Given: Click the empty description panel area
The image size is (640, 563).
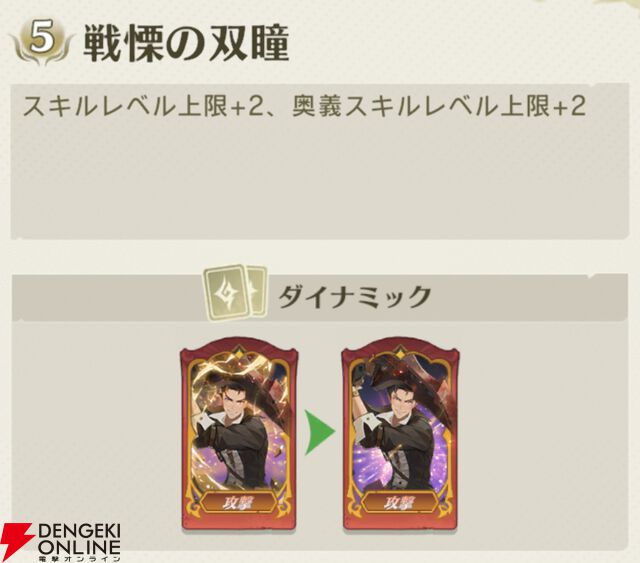Looking at the screenshot, I should [320, 180].
